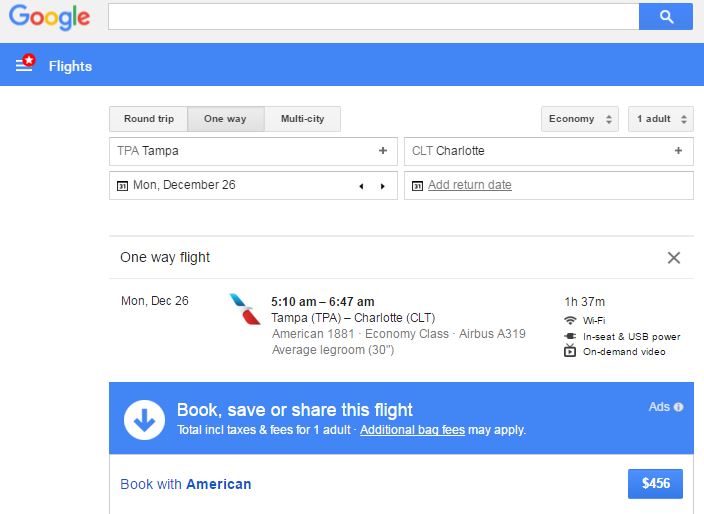
Task: Close the One way flight panel
Action: pos(673,258)
